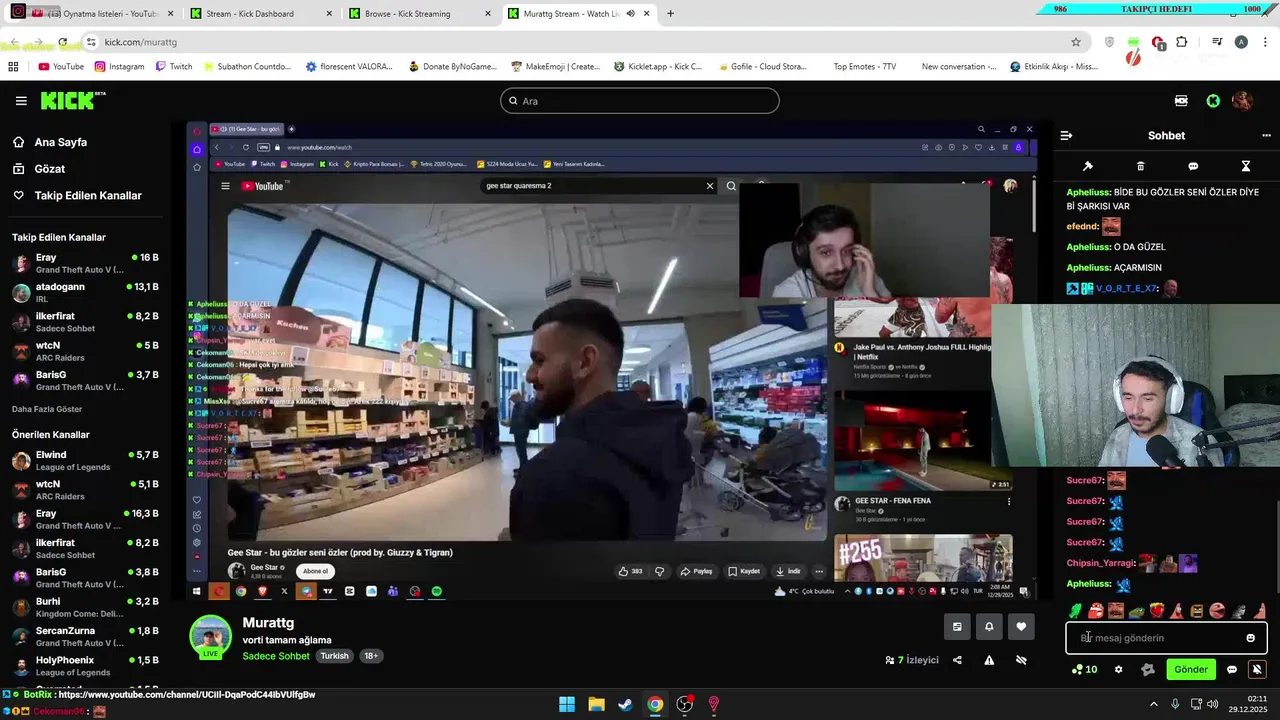Open Steam from taskbar
Image resolution: width=1280 pixels, height=720 pixels.
point(625,704)
